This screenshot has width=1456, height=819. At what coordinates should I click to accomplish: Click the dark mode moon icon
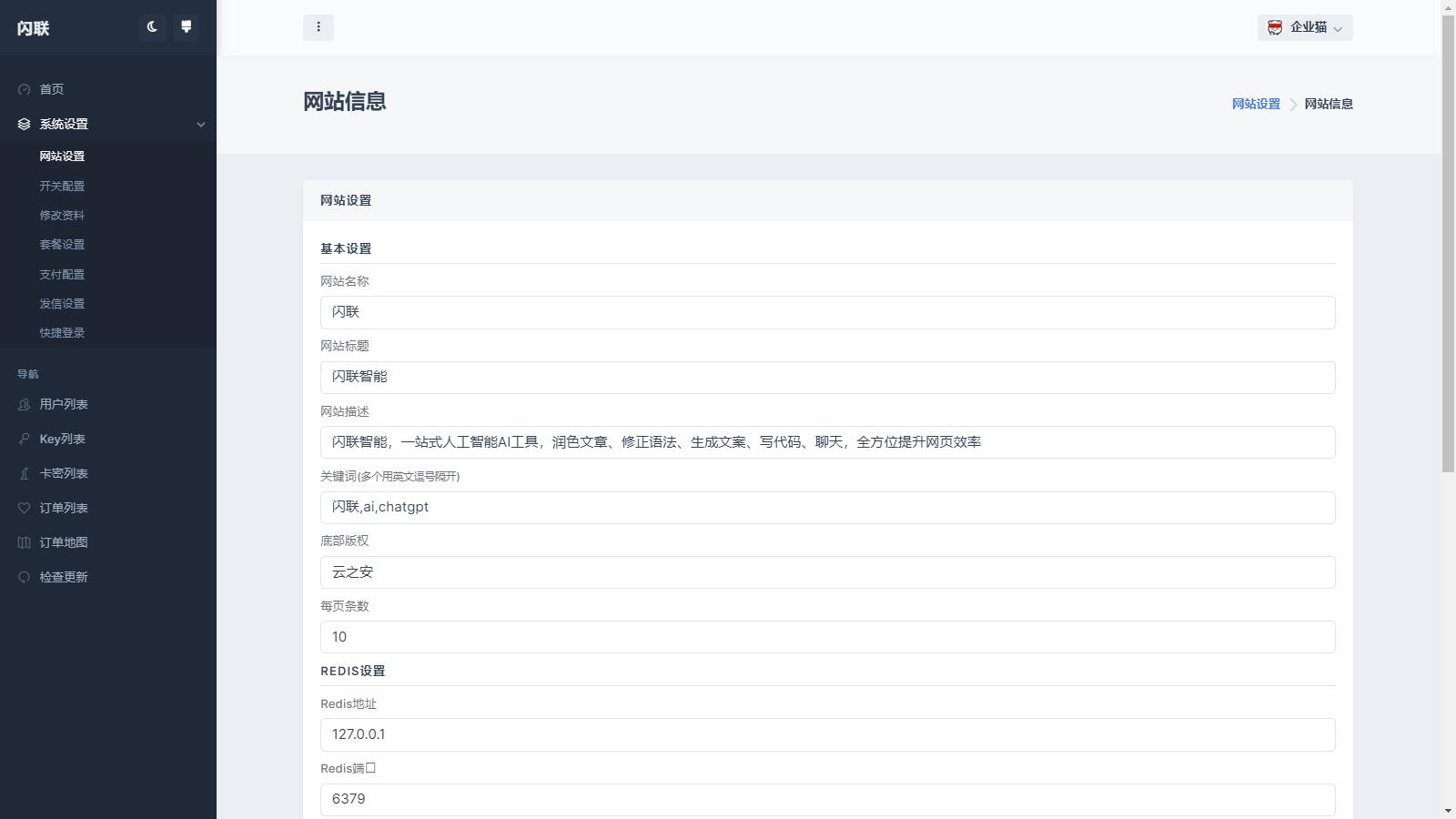coord(151,27)
